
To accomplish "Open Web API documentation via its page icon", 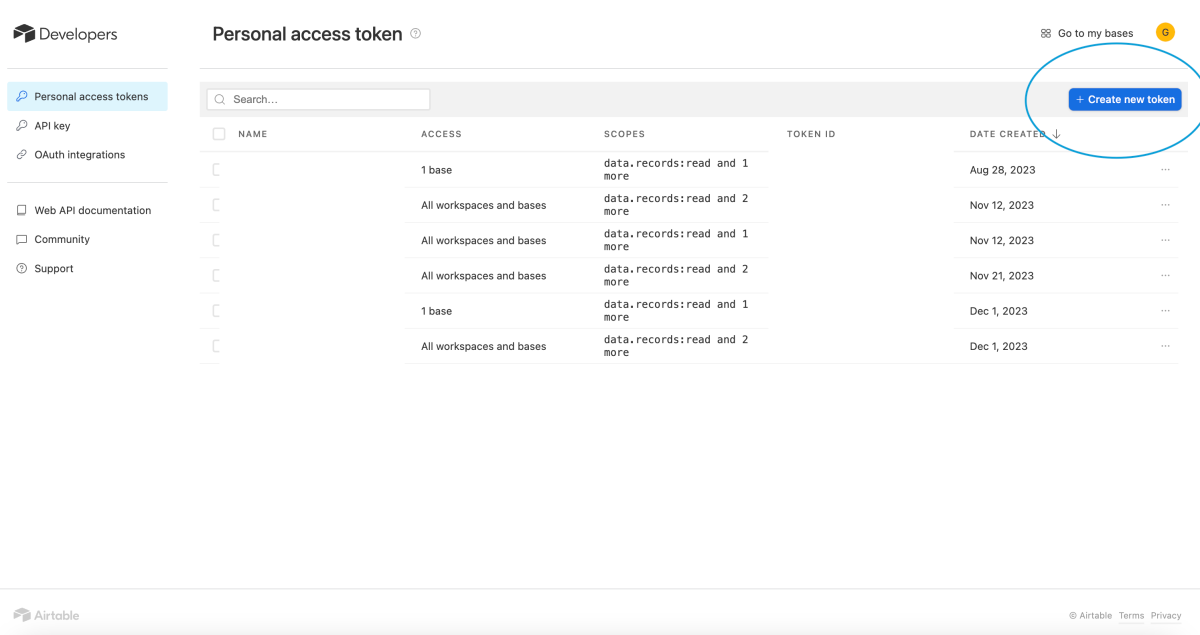I will coord(22,210).
